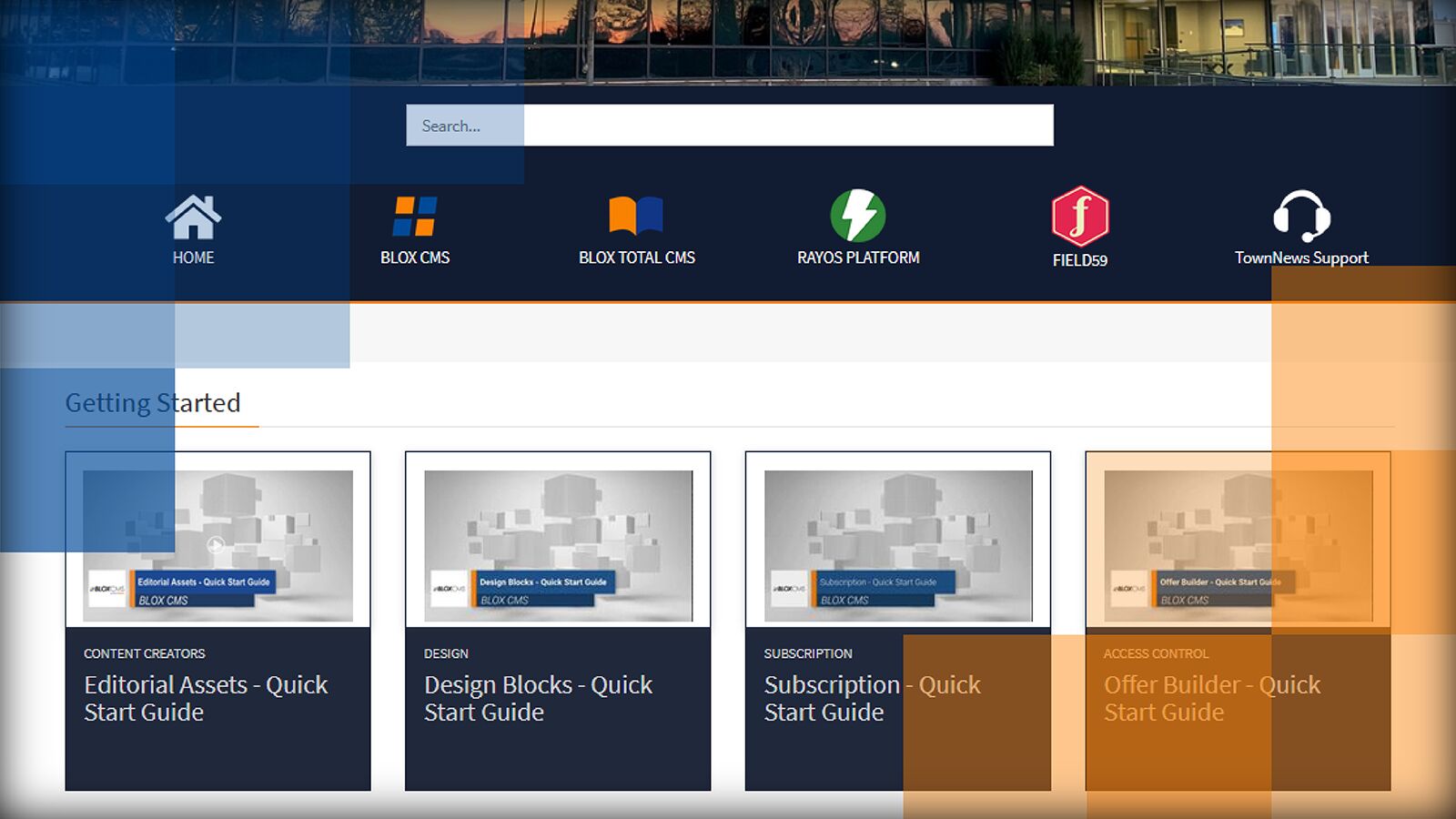Click the TownNews Support headset icon
Screen dimensions: 1456x819
[1301, 217]
